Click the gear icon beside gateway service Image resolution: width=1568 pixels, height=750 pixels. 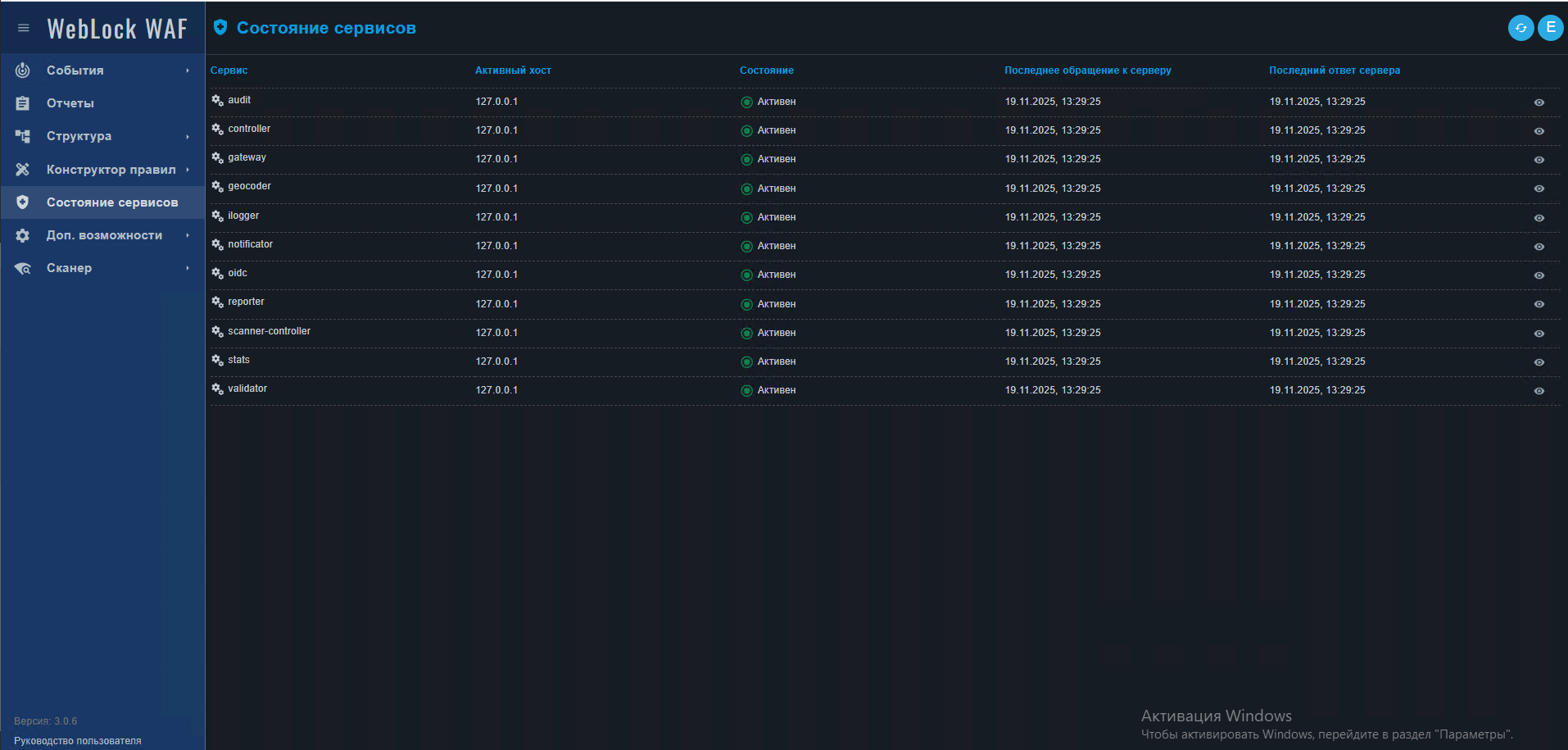click(x=217, y=157)
